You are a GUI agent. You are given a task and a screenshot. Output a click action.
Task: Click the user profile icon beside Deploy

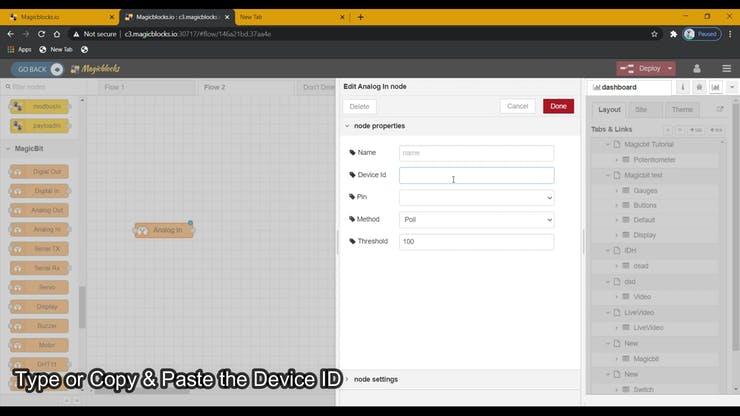click(698, 68)
